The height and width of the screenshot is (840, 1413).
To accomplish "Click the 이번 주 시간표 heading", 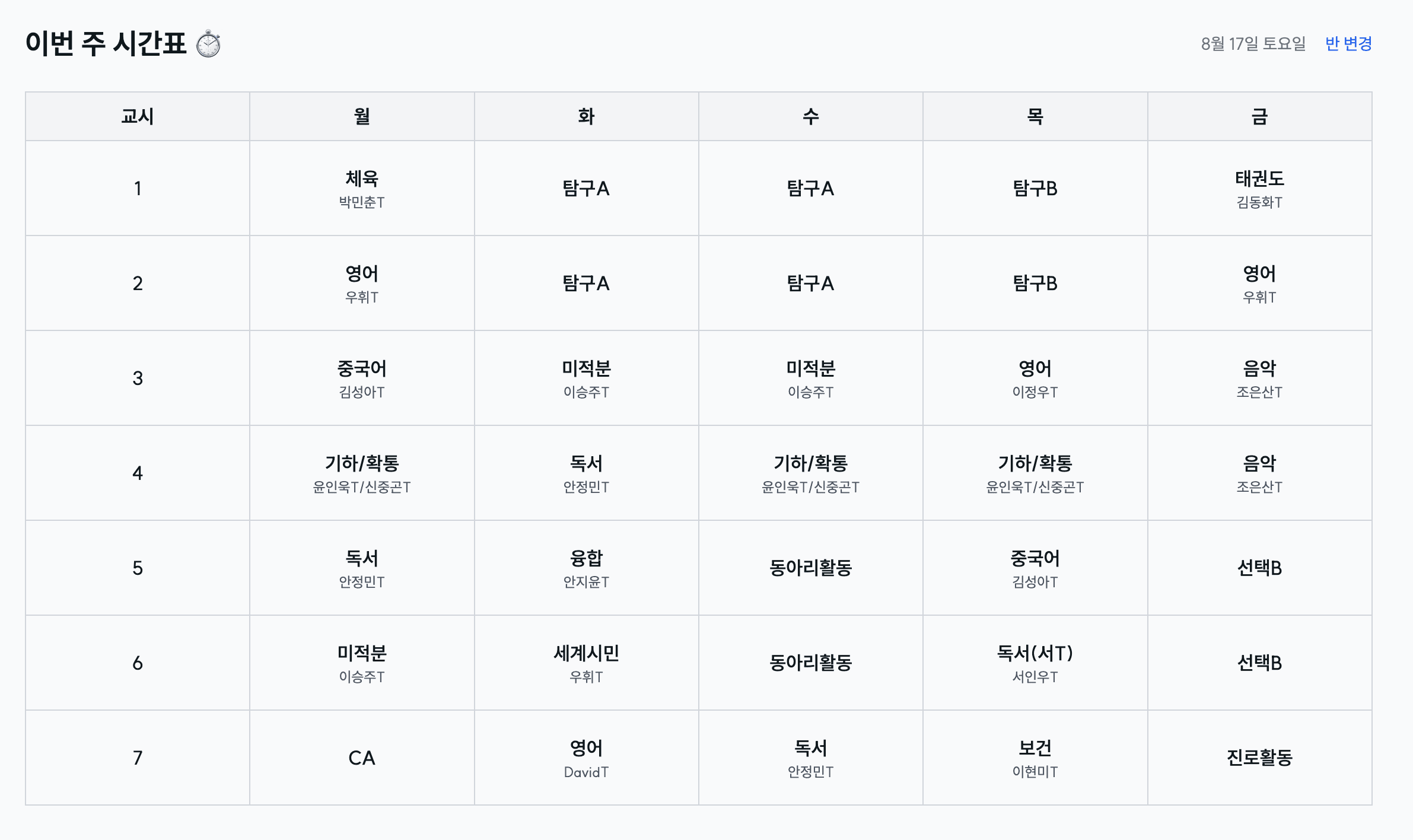I will [x=106, y=43].
